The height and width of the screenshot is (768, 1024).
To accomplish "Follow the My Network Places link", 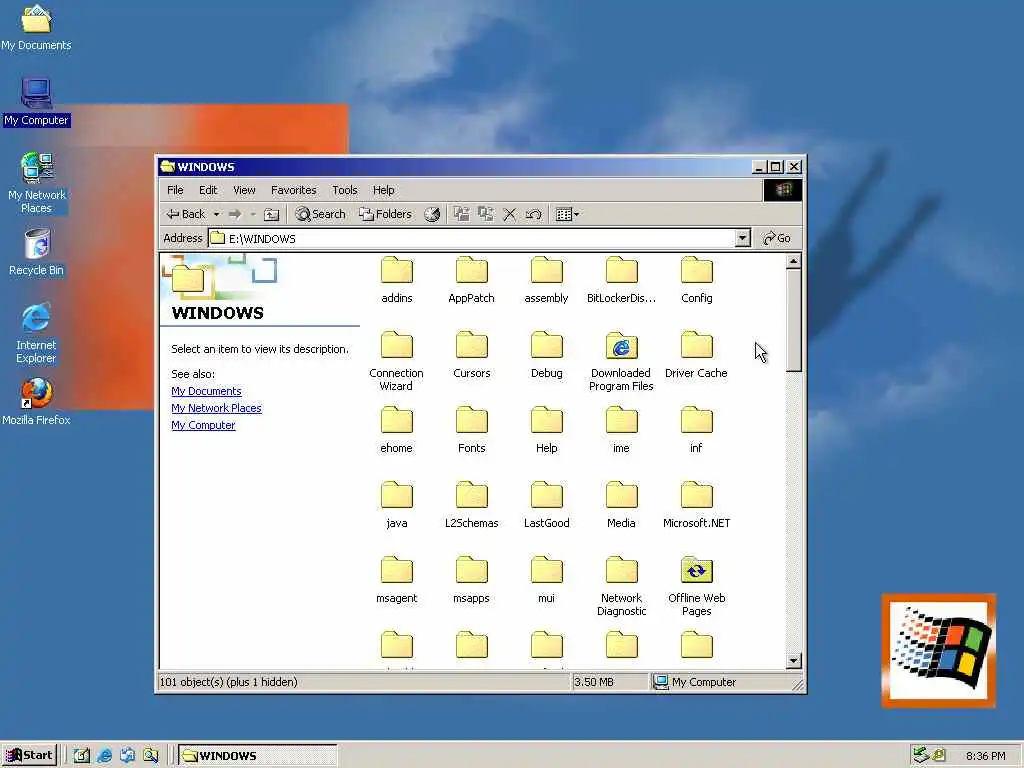I will [216, 408].
